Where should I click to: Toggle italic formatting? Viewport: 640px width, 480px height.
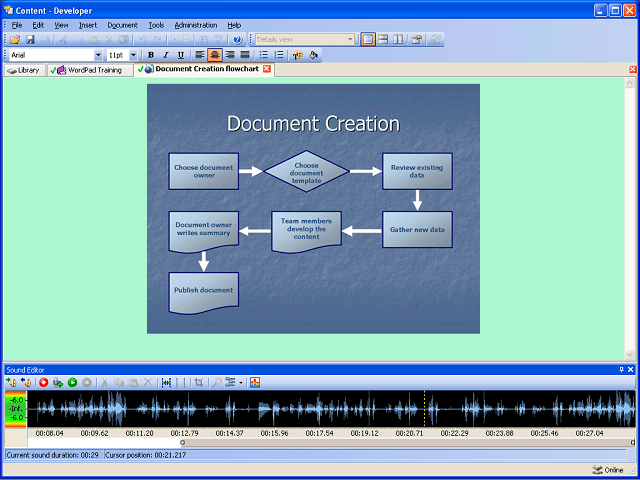click(x=166, y=55)
